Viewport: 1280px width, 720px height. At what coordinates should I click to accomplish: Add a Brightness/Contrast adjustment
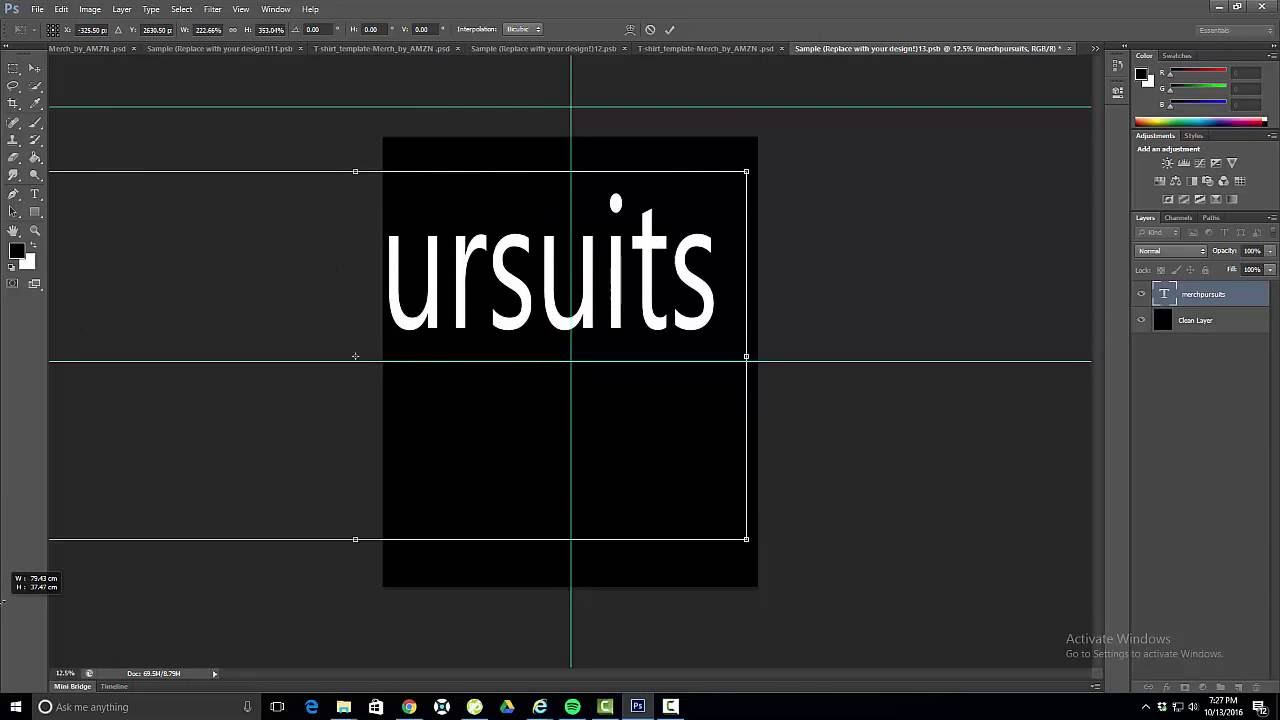pos(1167,163)
